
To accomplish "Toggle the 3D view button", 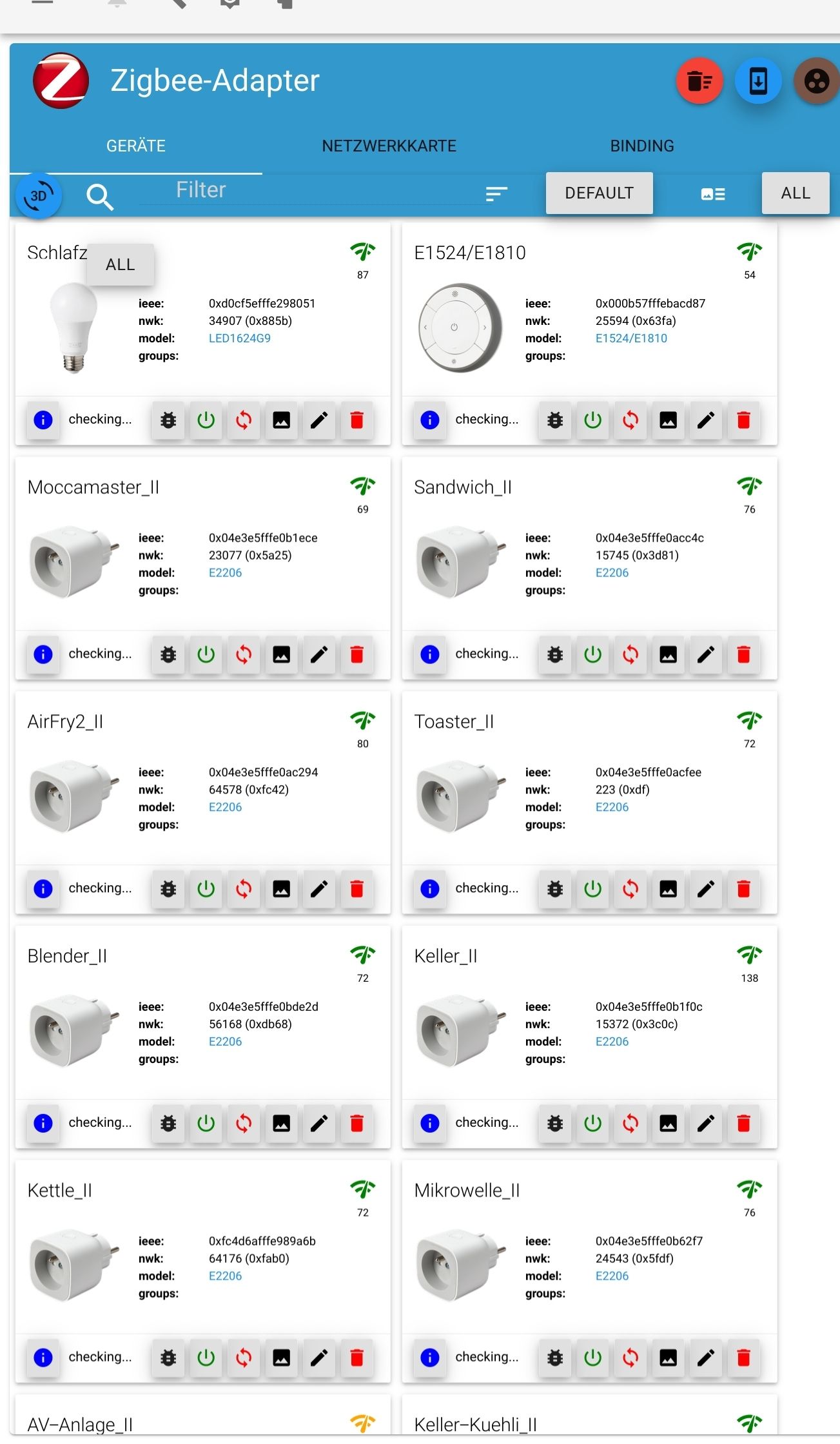I will [x=39, y=195].
